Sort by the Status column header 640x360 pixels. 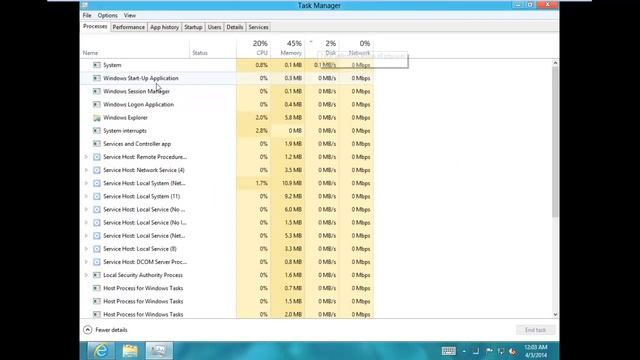[200, 53]
